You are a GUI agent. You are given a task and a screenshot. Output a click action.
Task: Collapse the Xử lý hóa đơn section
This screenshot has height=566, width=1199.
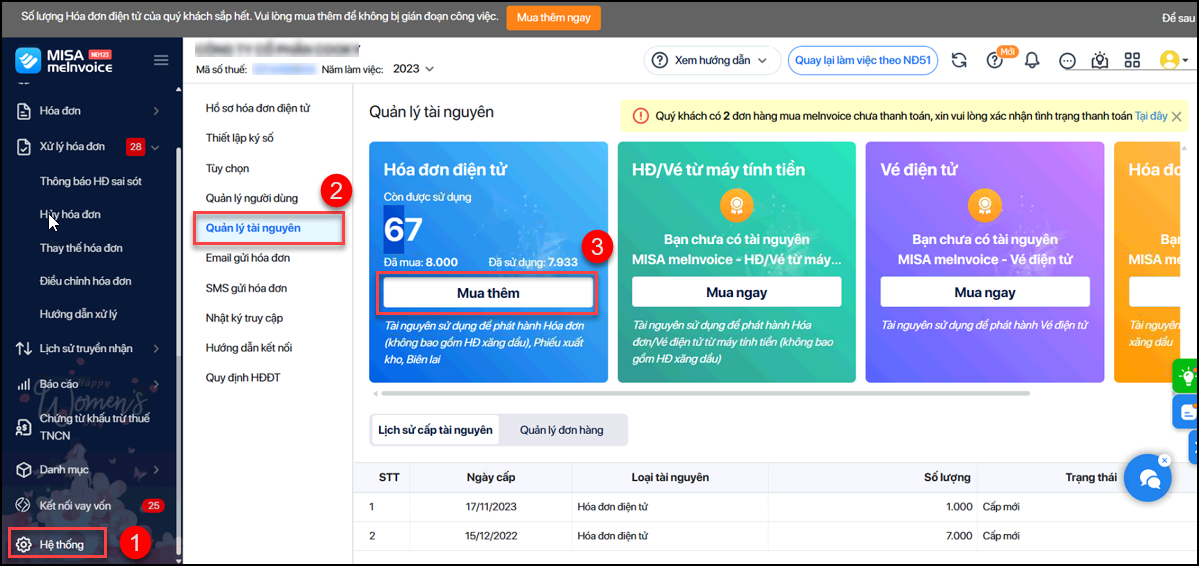coord(155,148)
